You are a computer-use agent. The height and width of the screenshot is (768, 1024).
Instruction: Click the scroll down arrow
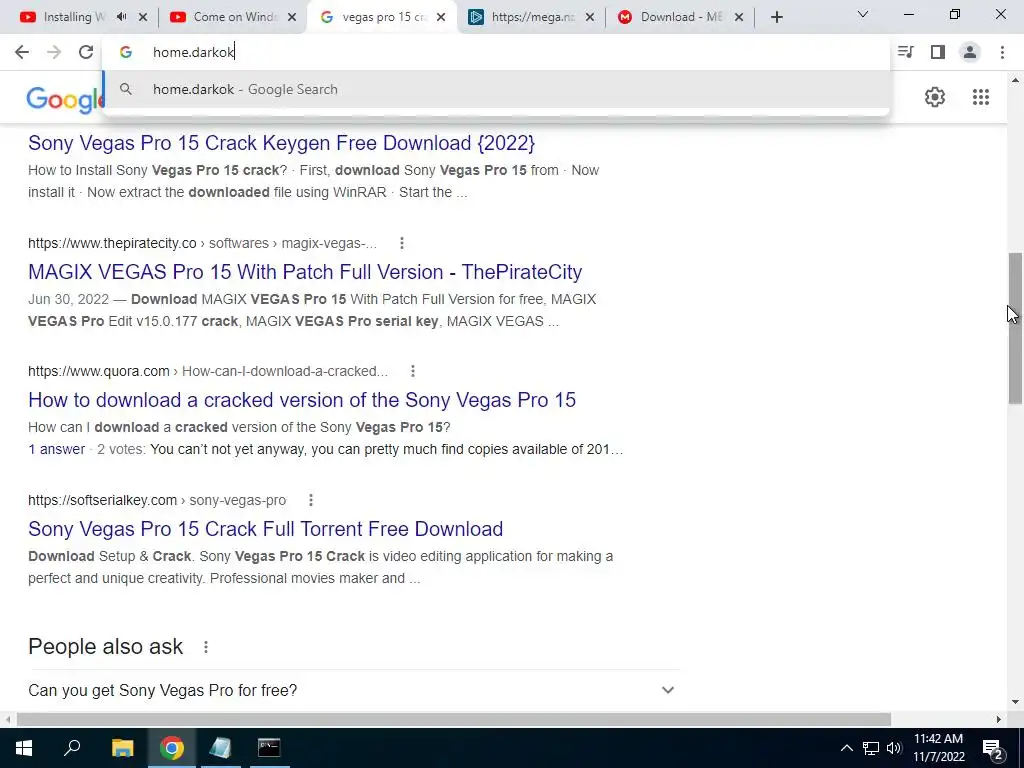click(1015, 703)
